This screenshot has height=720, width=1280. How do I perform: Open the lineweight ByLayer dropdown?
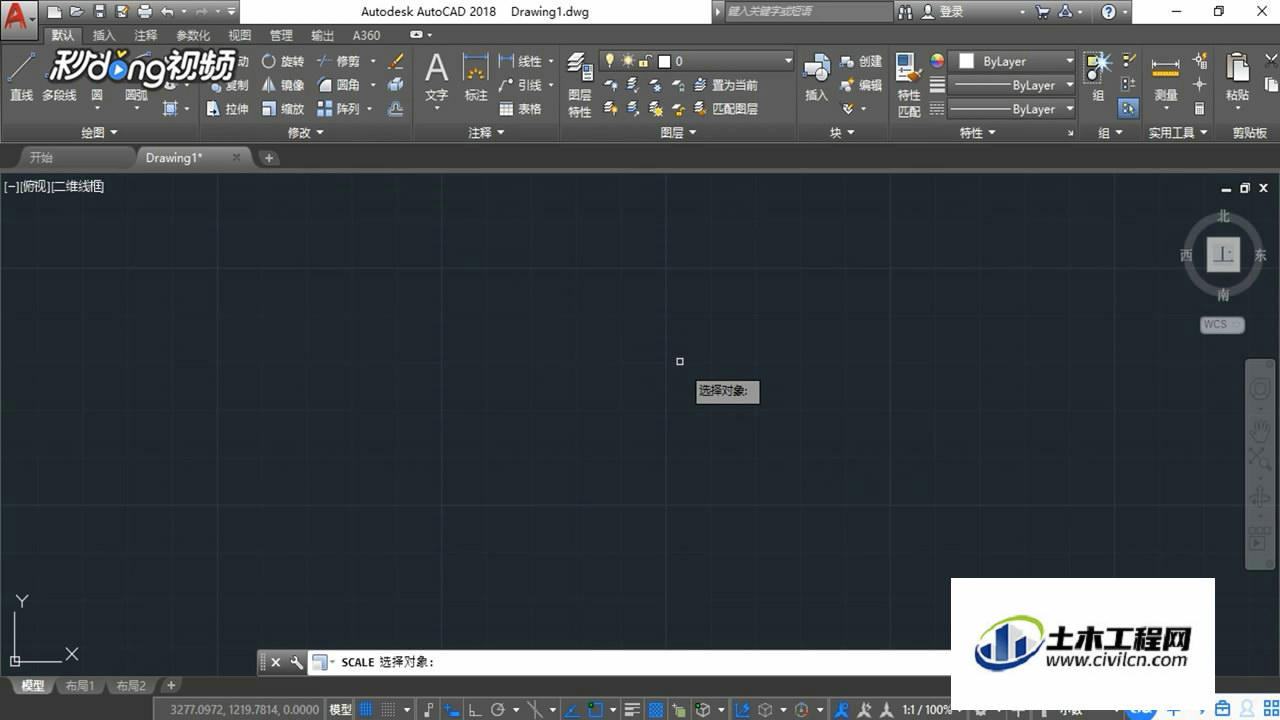(1012, 85)
